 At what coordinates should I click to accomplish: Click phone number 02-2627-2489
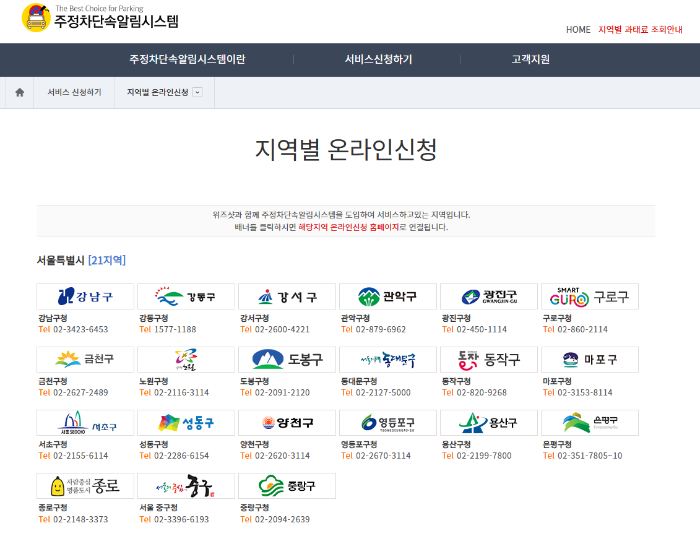81,393
